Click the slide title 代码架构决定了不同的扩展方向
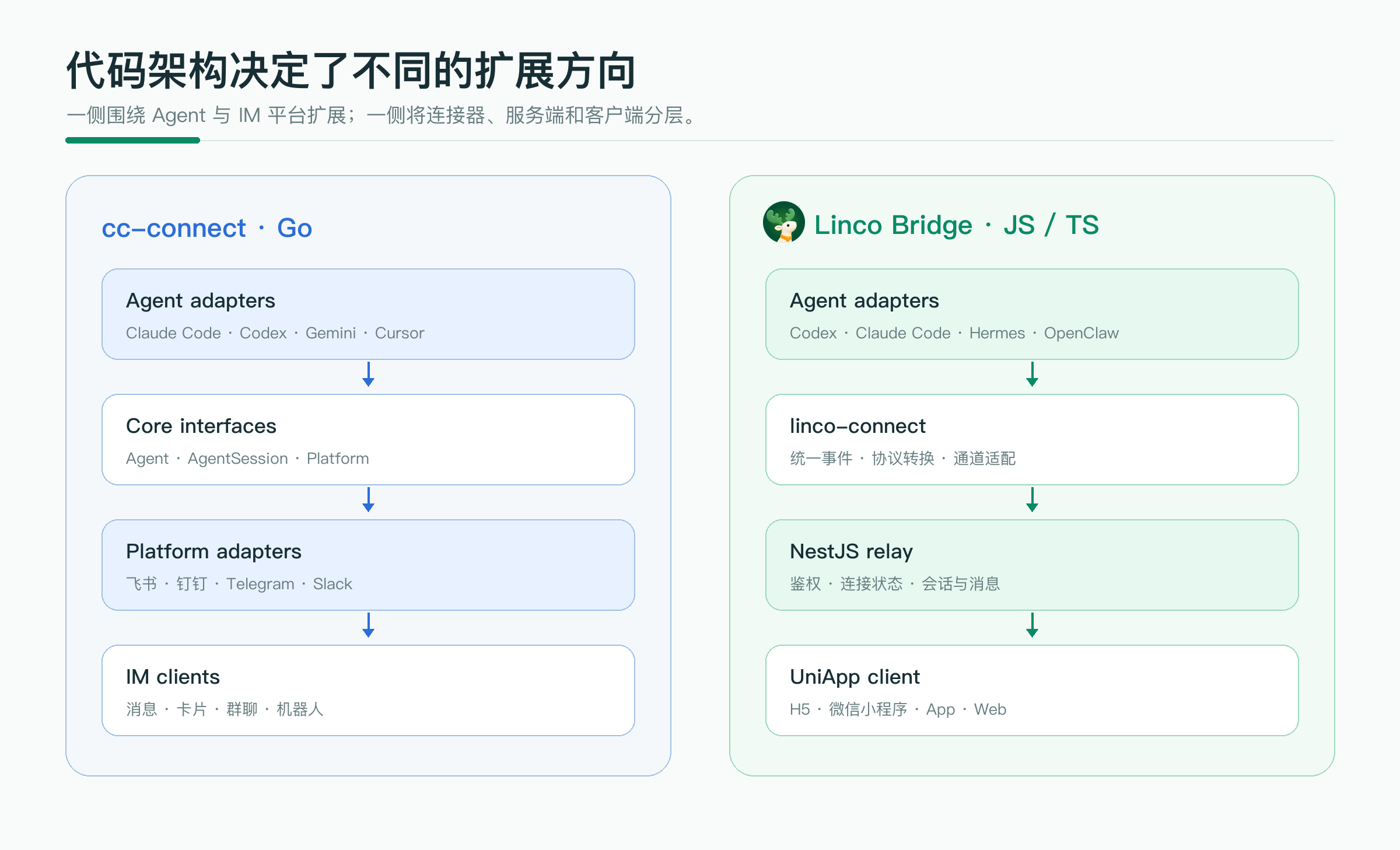1400x850 pixels. pos(351,71)
